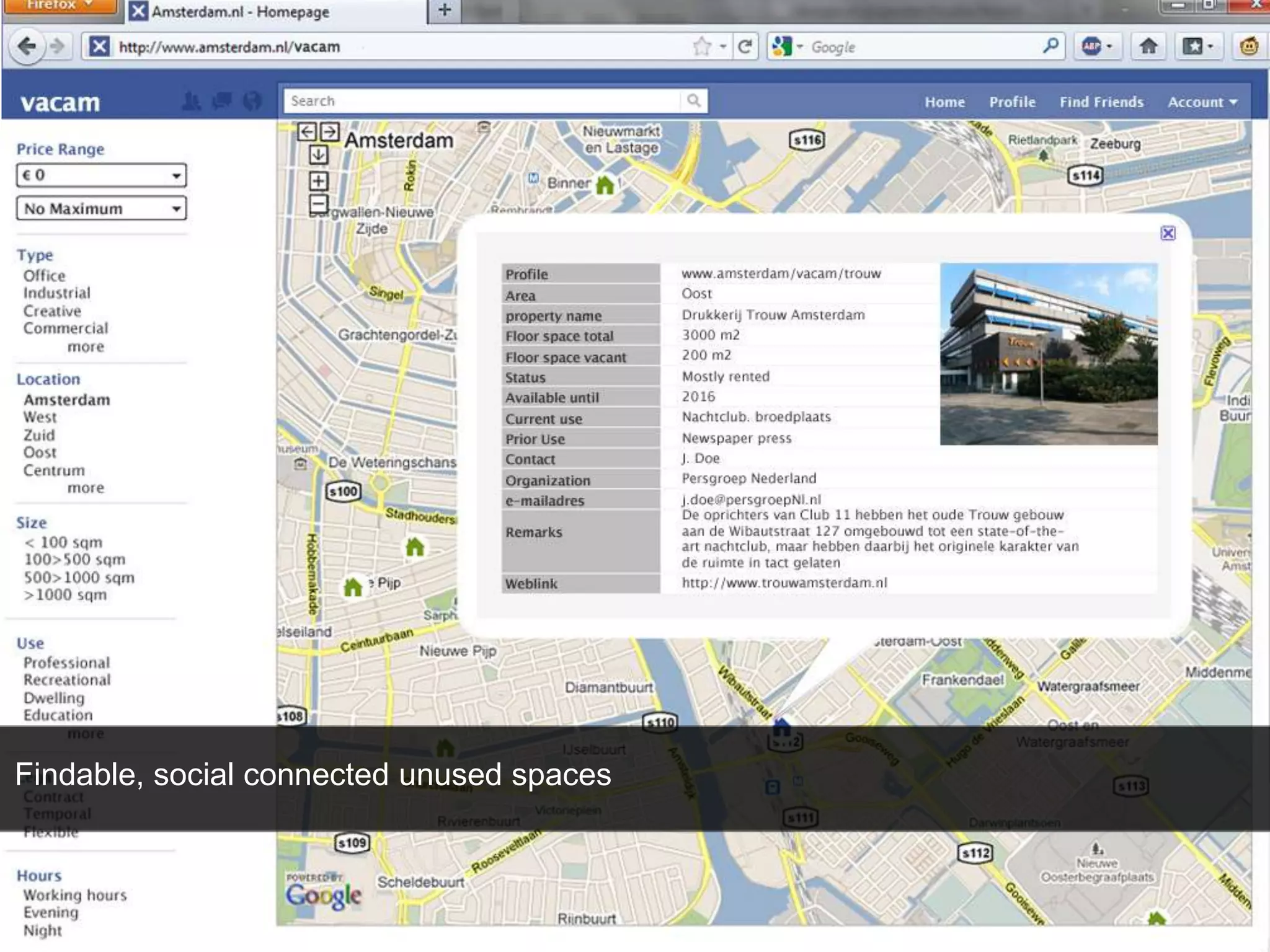The height and width of the screenshot is (952, 1270).
Task: Click the browser Back arrow button
Action: point(27,46)
